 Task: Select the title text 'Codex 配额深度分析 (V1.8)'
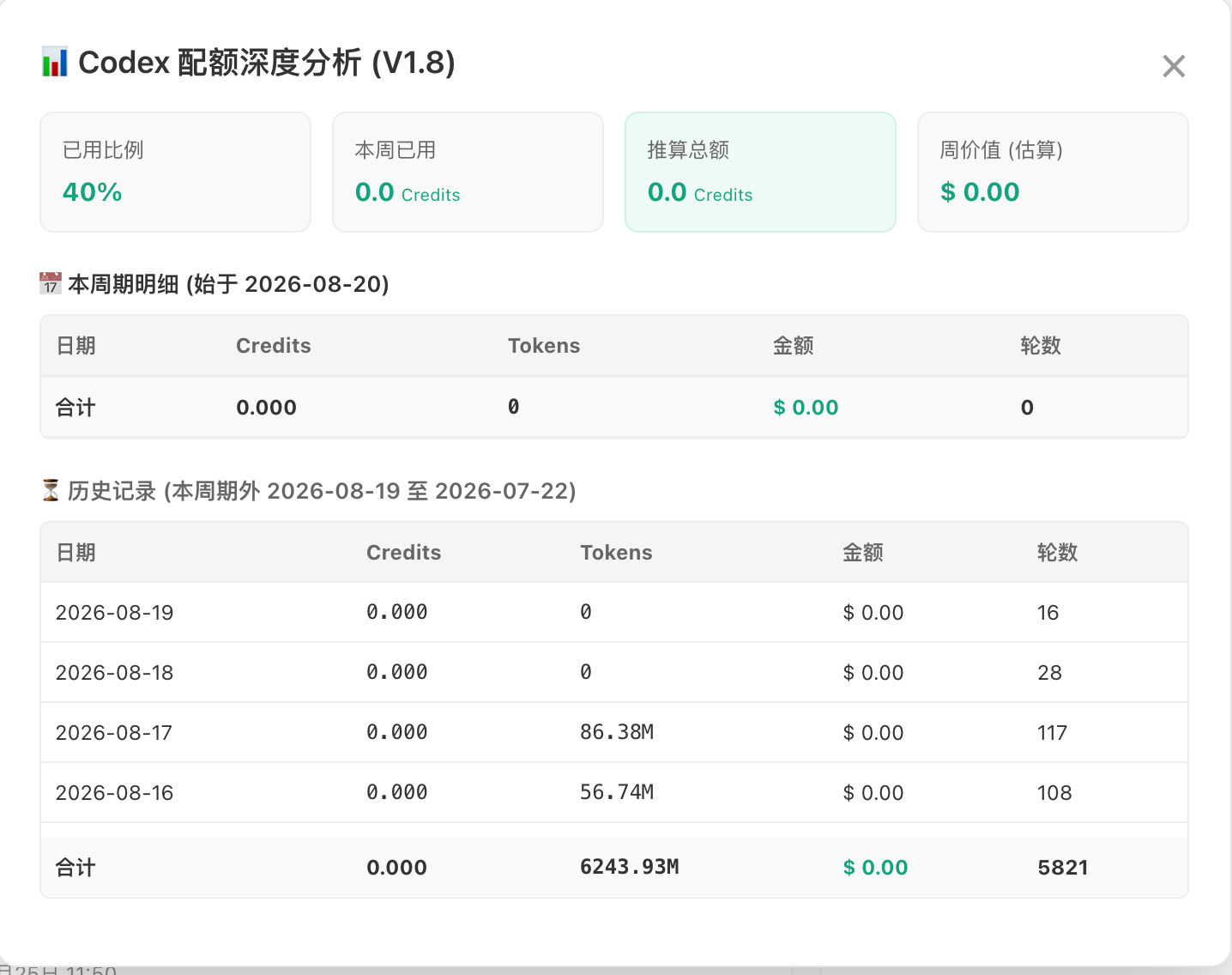point(267,63)
